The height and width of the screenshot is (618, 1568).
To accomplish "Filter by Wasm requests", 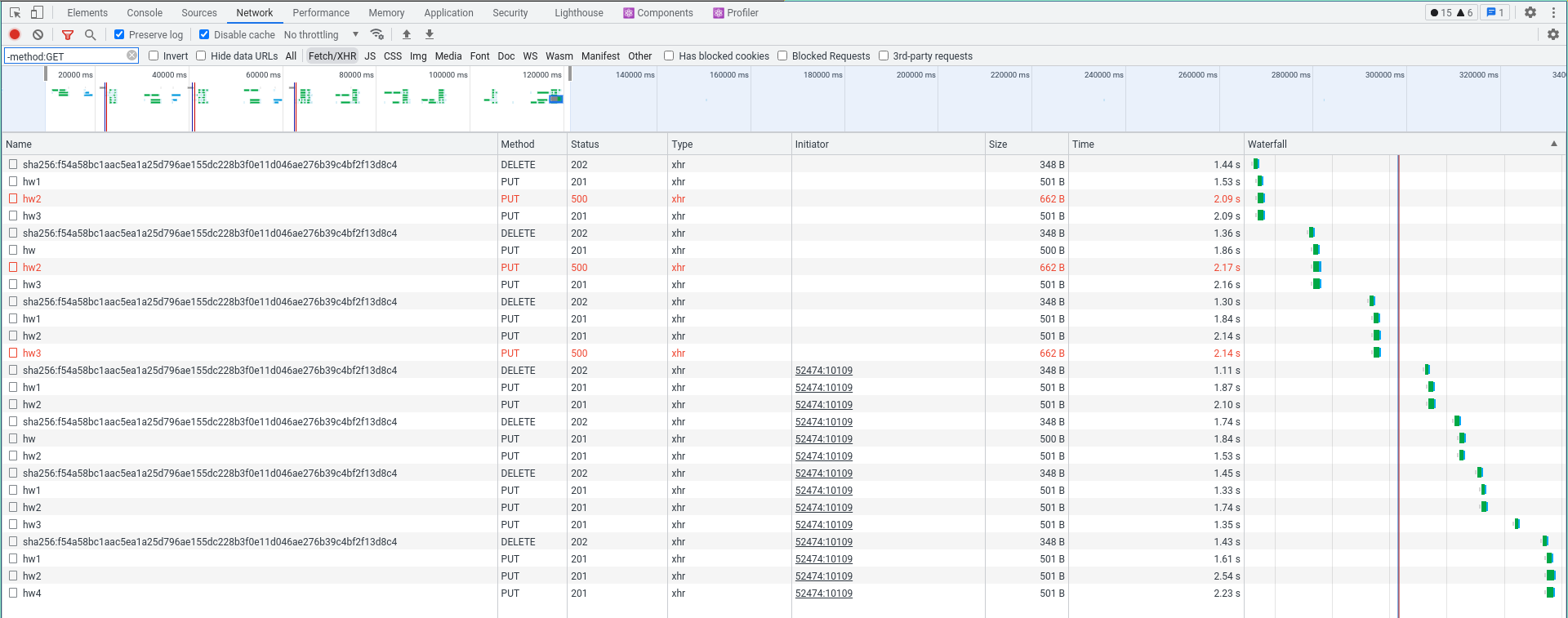I will coord(559,56).
